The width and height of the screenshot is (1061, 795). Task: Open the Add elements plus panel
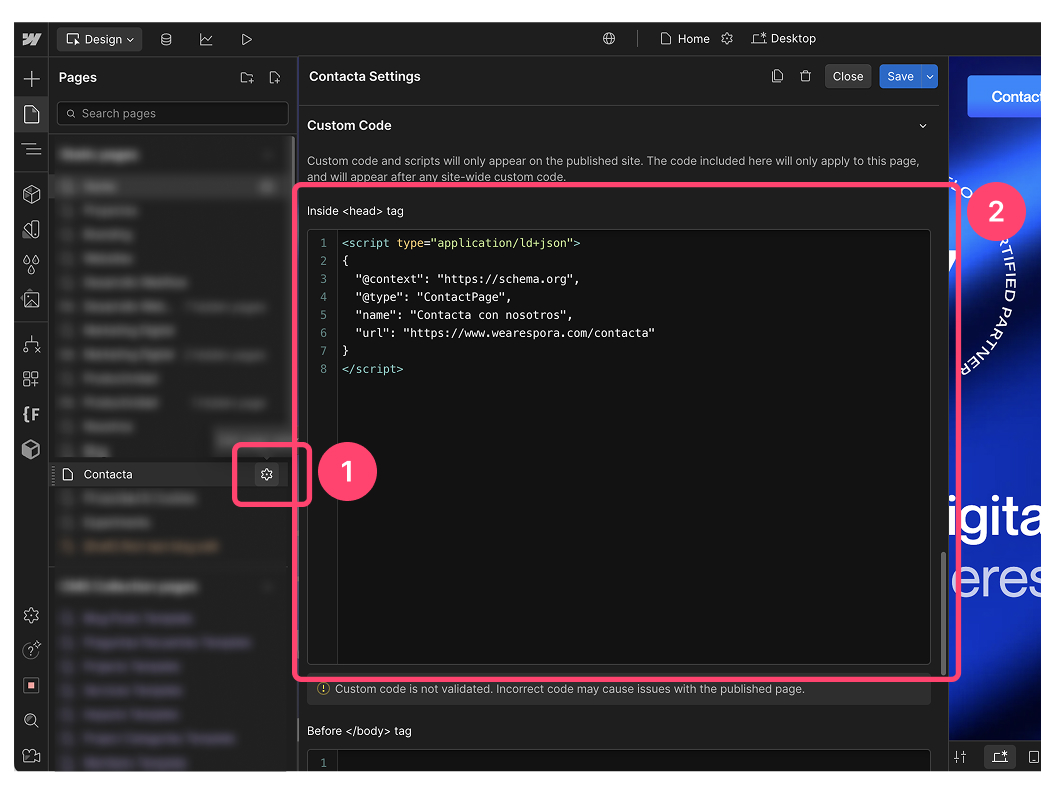[31, 78]
